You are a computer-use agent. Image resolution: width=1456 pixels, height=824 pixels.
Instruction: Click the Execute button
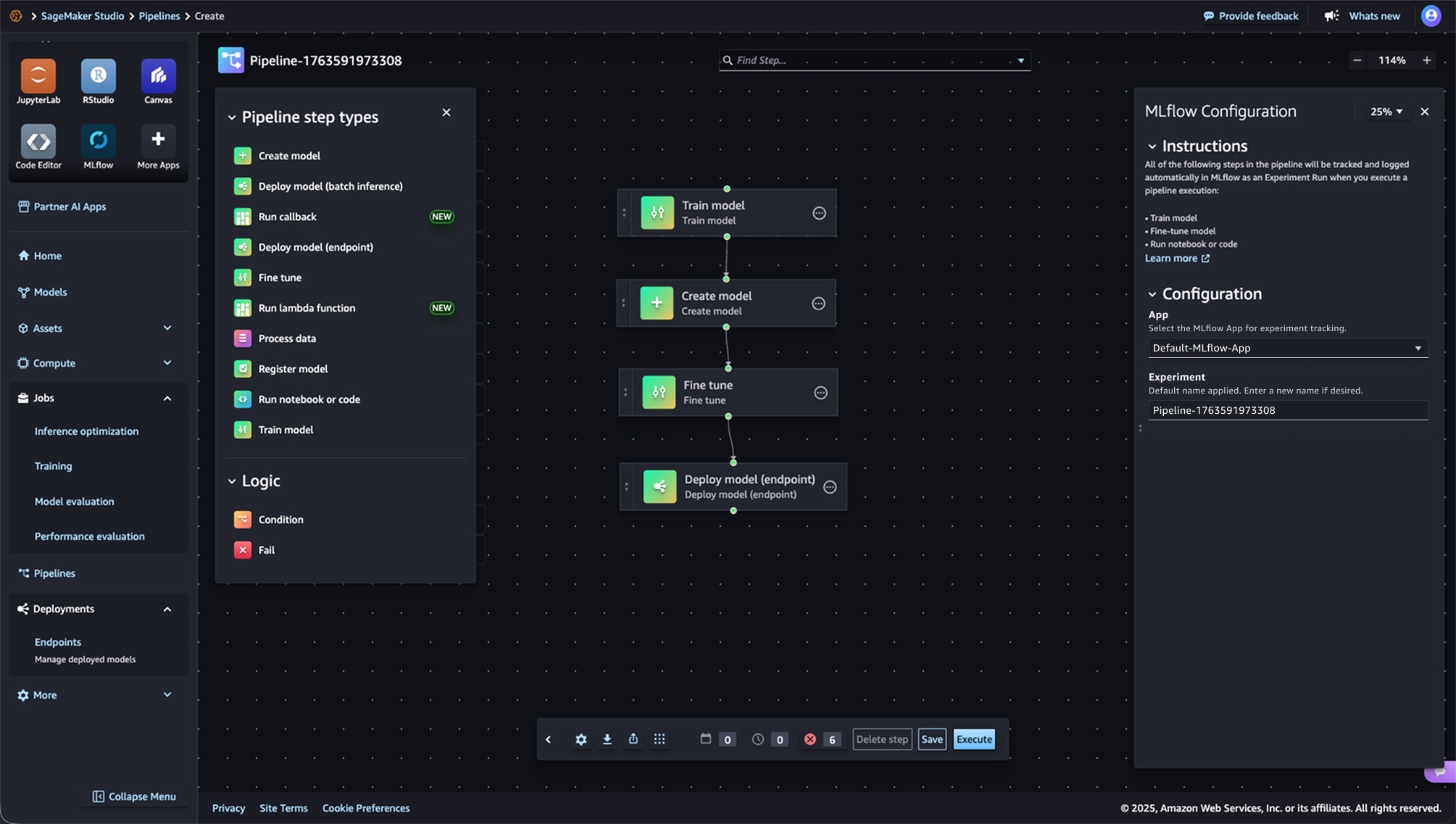point(973,739)
